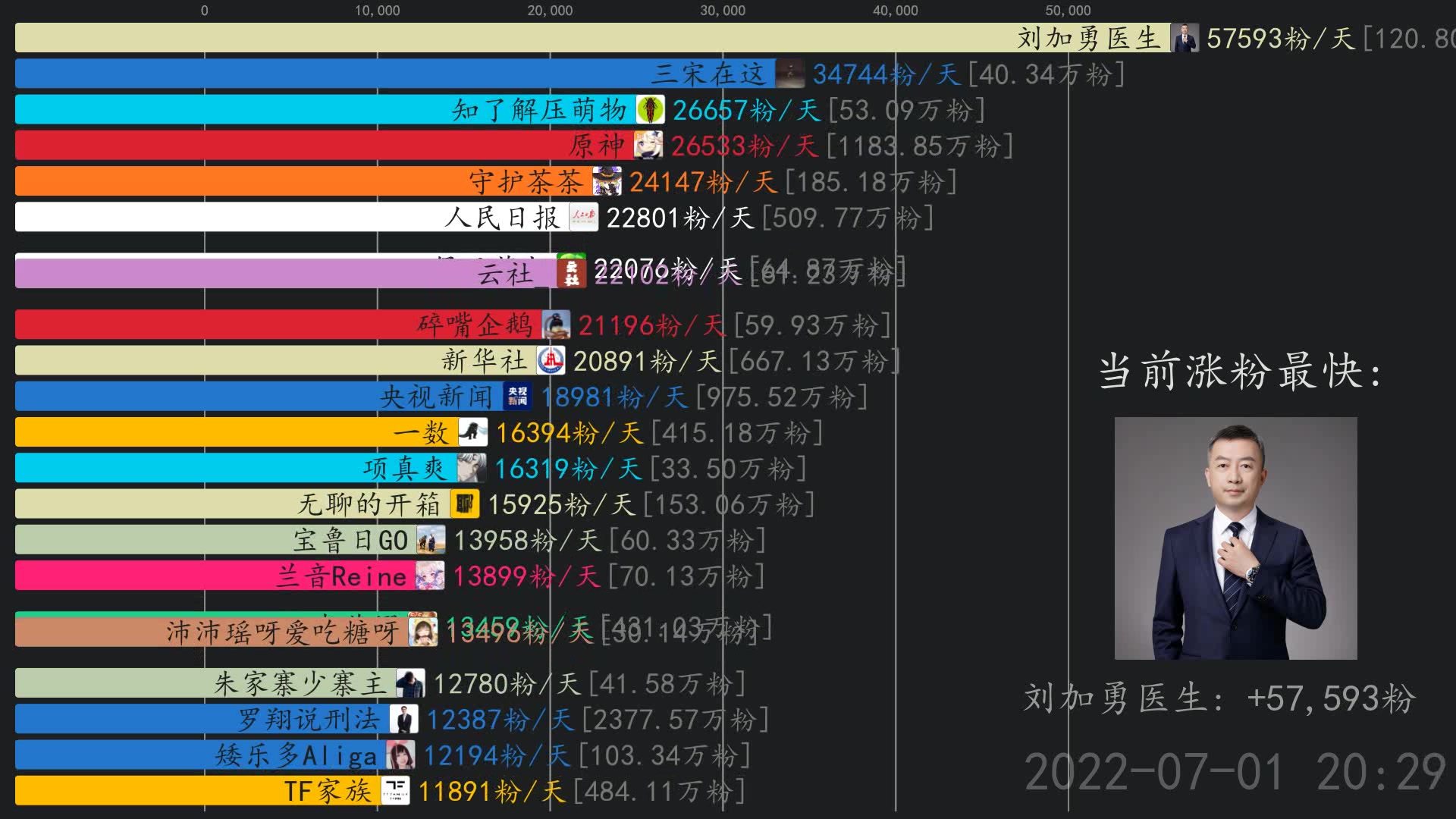Click the 朱家寨少寨主 avatar icon

click(410, 683)
